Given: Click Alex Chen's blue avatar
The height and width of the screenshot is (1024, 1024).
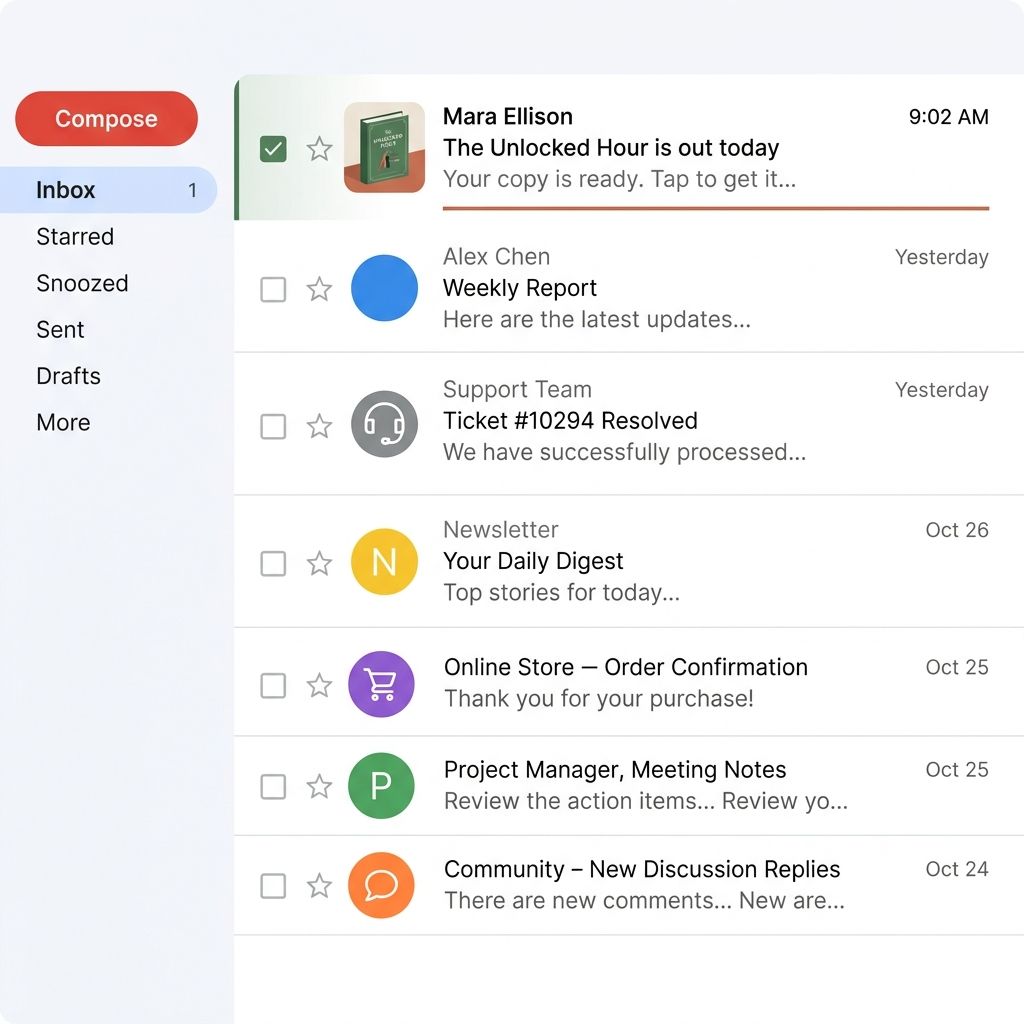Looking at the screenshot, I should pos(384,288).
